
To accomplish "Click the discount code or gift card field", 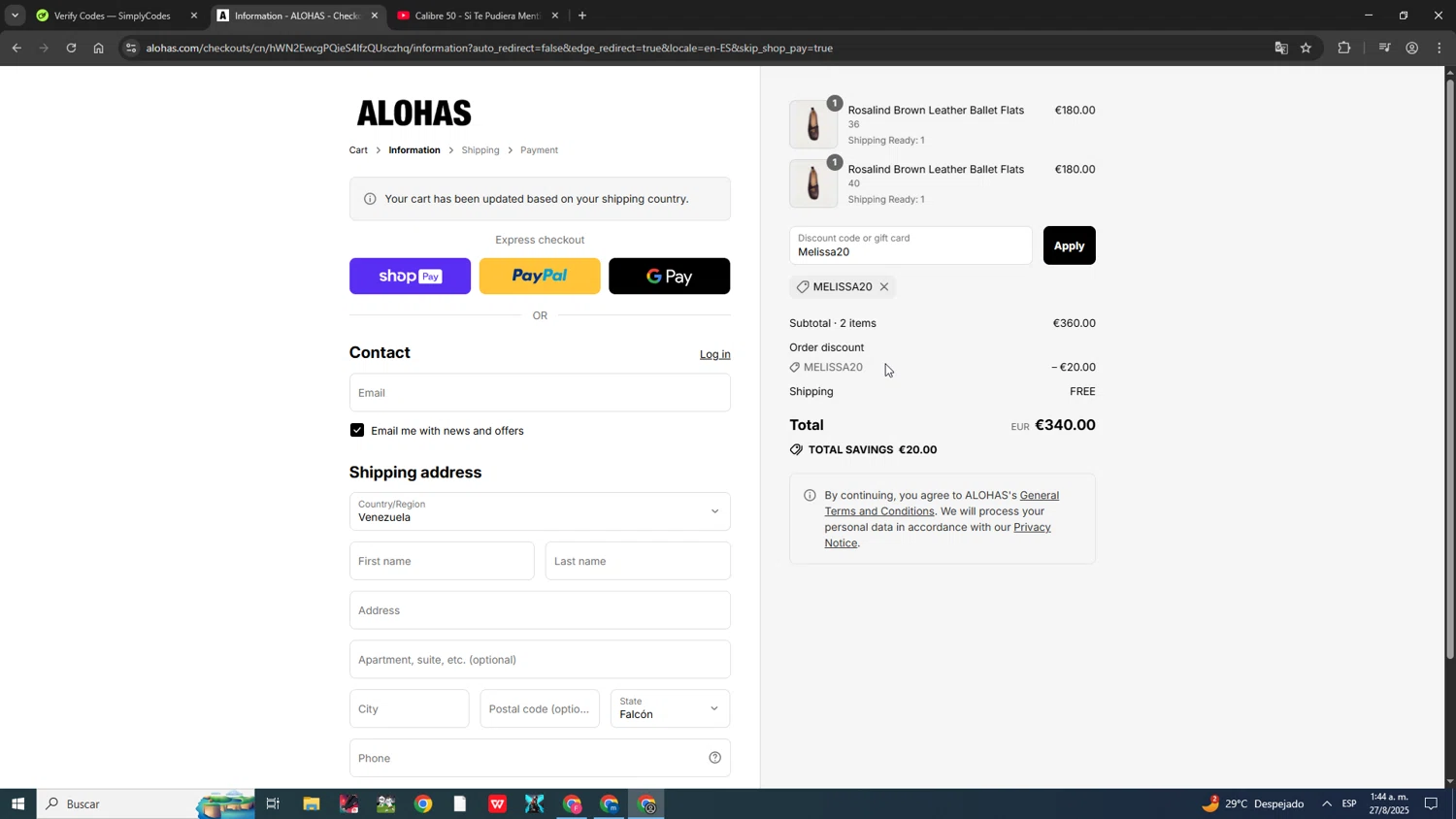I will tap(910, 246).
